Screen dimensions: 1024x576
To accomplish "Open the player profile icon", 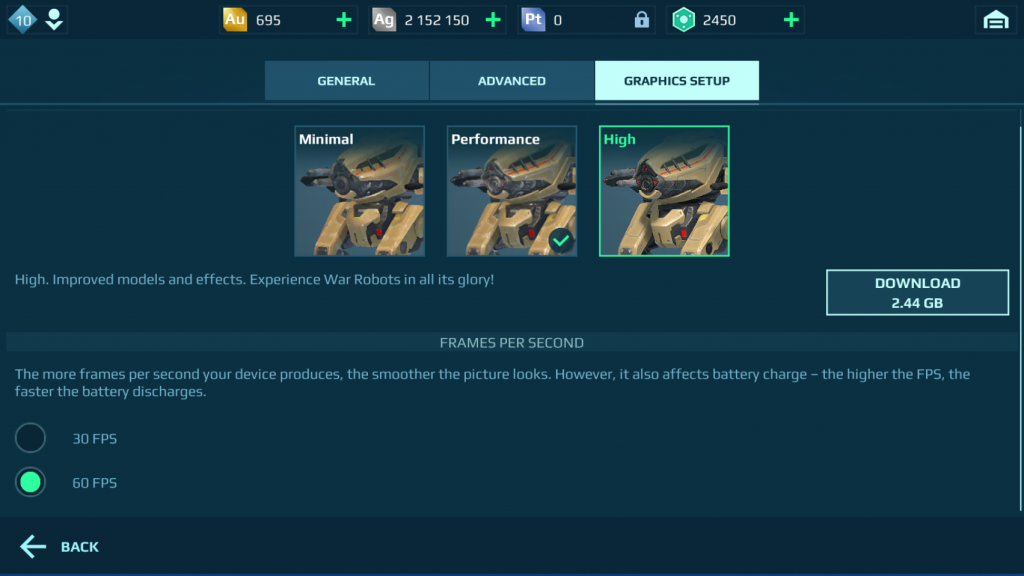I will 54,12.
